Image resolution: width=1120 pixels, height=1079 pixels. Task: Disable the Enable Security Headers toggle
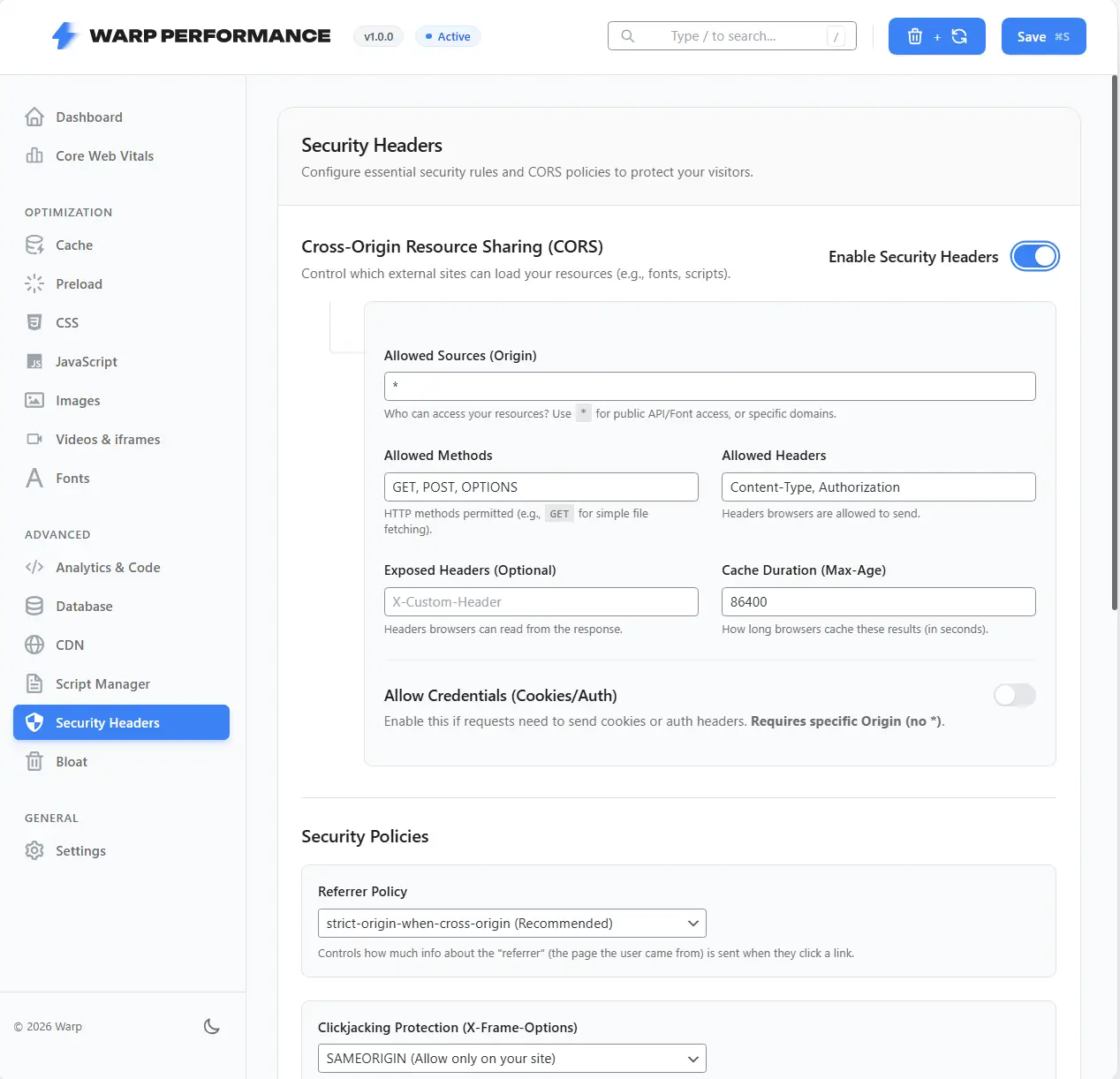click(x=1034, y=256)
